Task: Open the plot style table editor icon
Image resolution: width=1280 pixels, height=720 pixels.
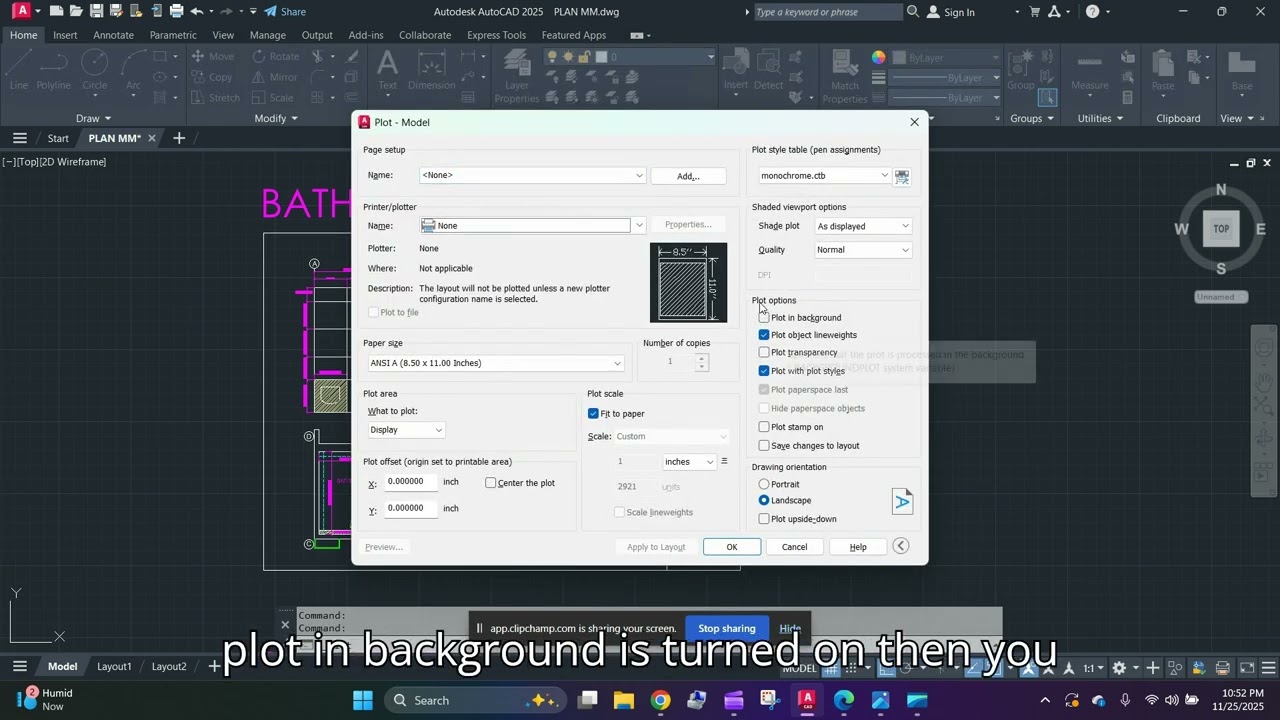Action: [x=902, y=176]
